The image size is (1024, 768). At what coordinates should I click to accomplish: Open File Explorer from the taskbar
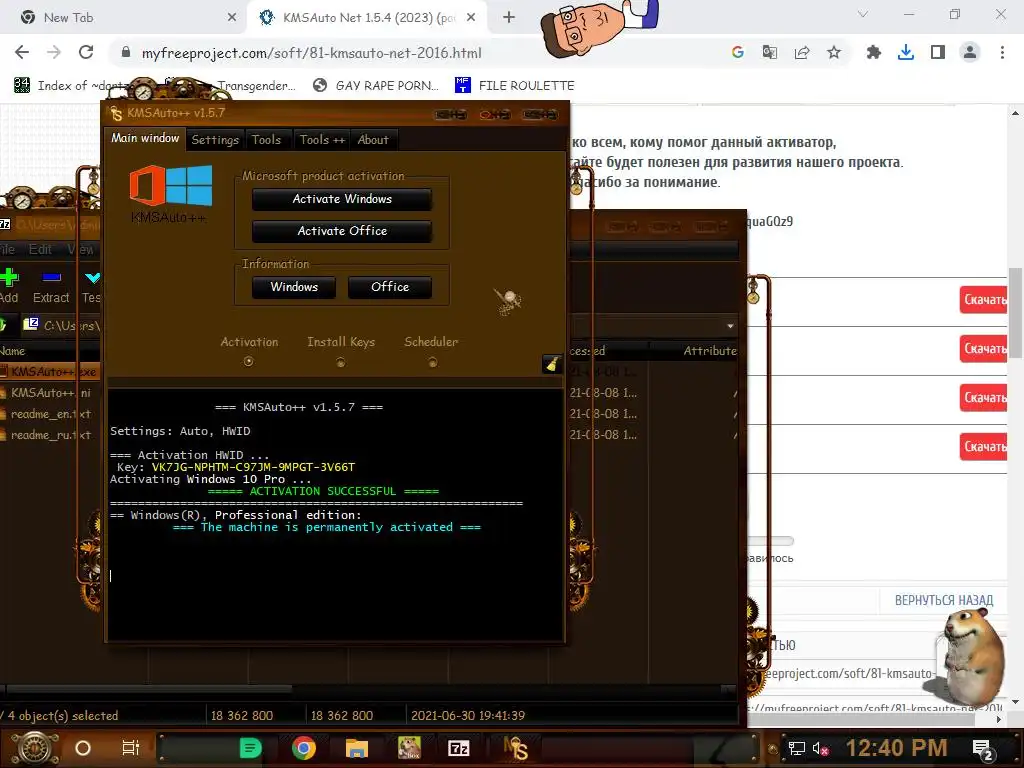pyautogui.click(x=357, y=748)
